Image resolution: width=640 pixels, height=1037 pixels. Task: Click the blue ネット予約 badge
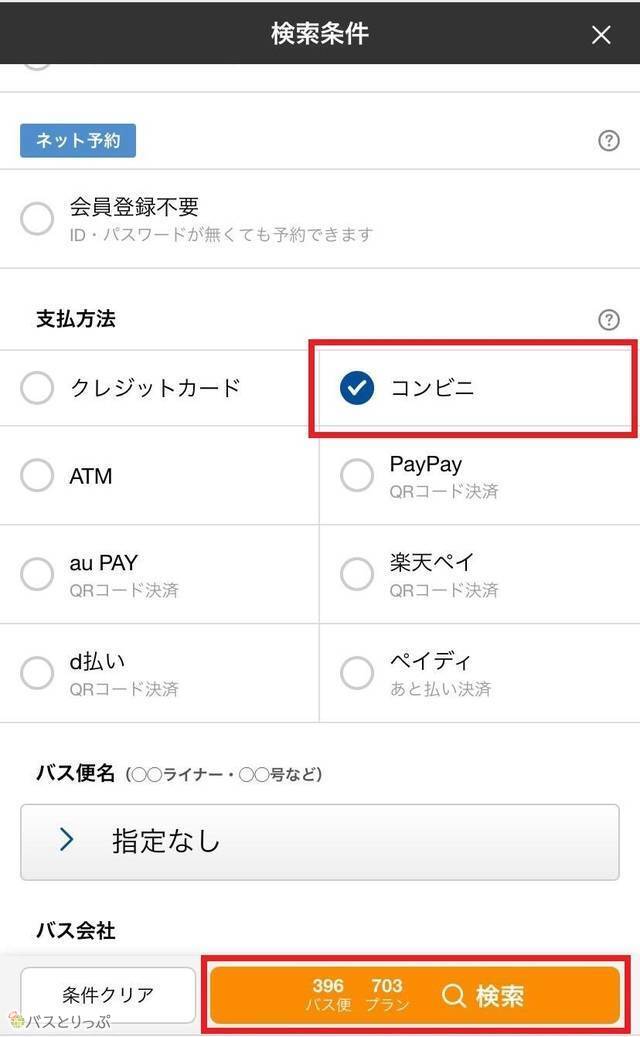coord(77,141)
